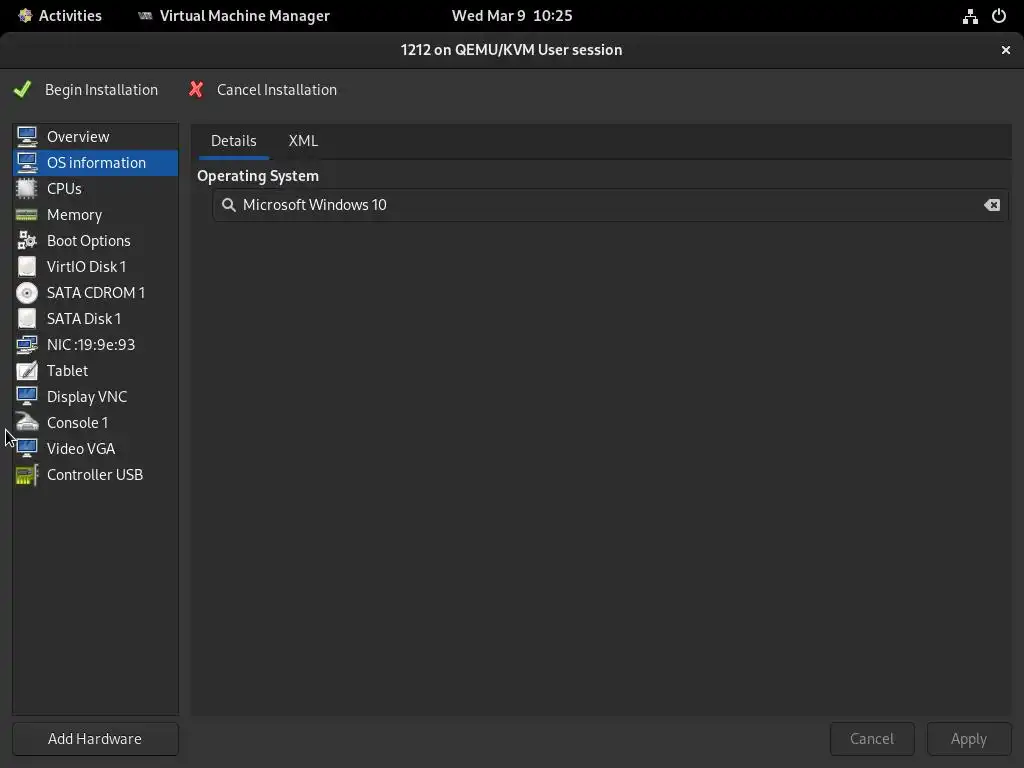Switch to the XML tab
The height and width of the screenshot is (768, 1024).
303,141
